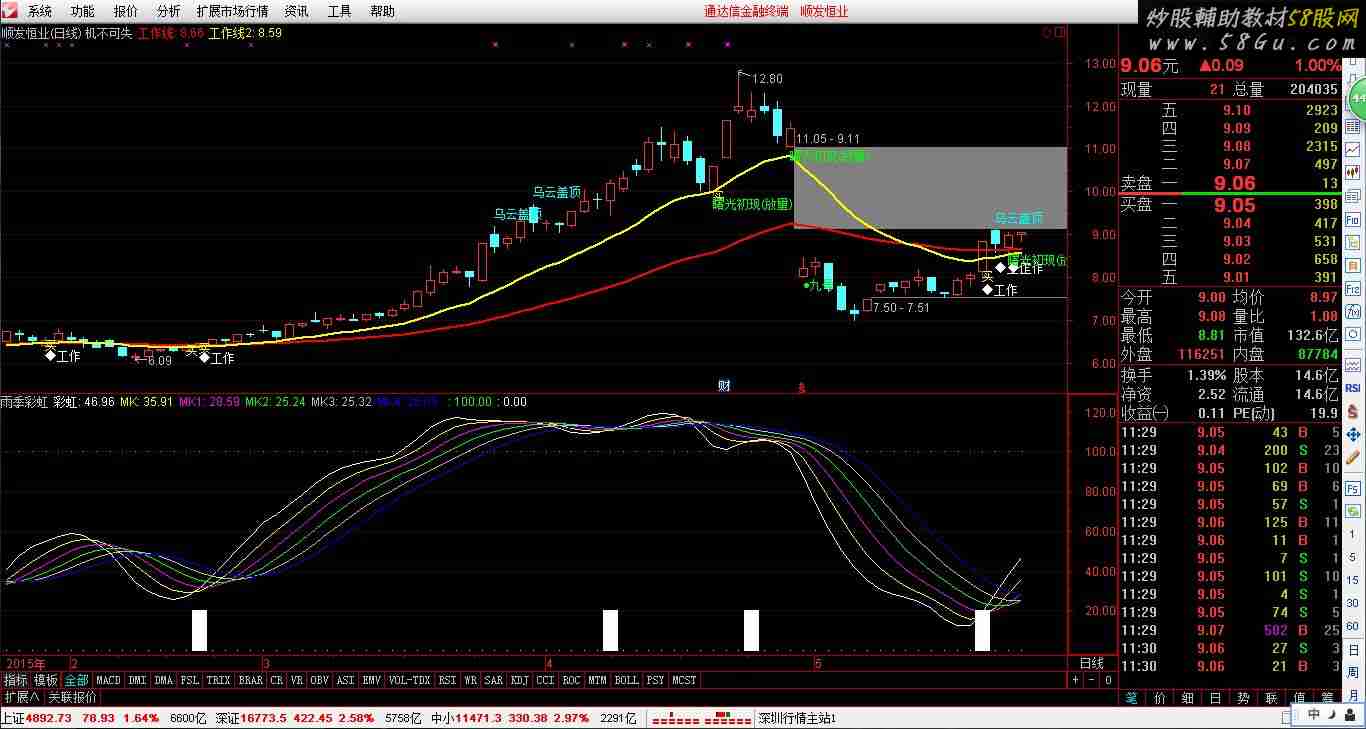Click the 0 reset button
The width and height of the screenshot is (1366, 729).
(x=1108, y=680)
